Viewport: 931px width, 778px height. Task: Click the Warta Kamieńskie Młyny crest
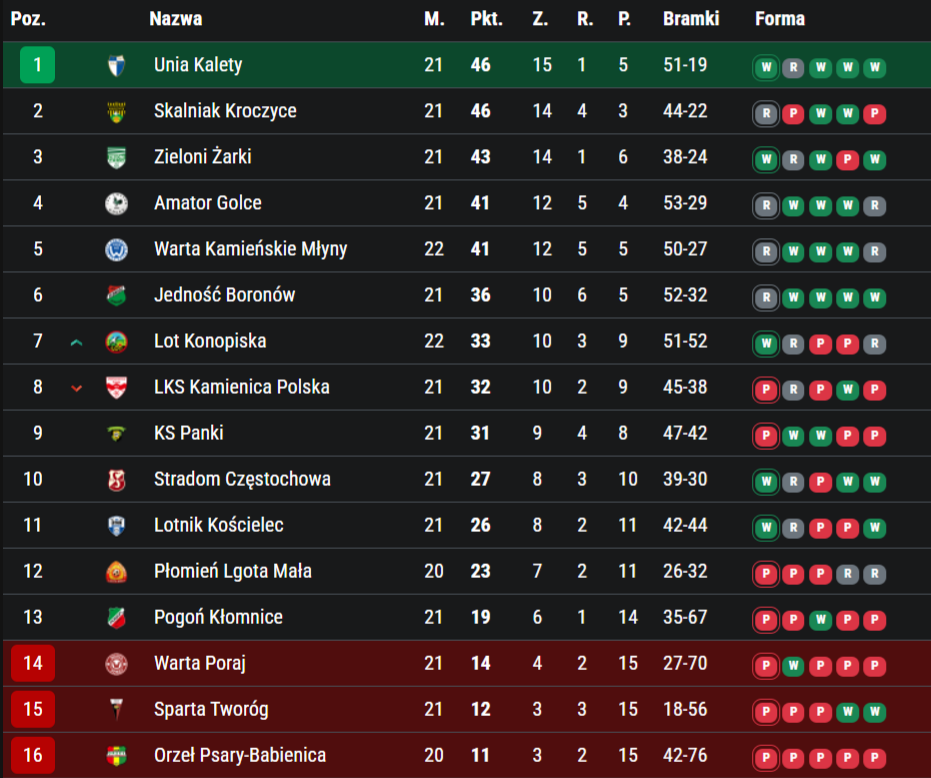[117, 249]
